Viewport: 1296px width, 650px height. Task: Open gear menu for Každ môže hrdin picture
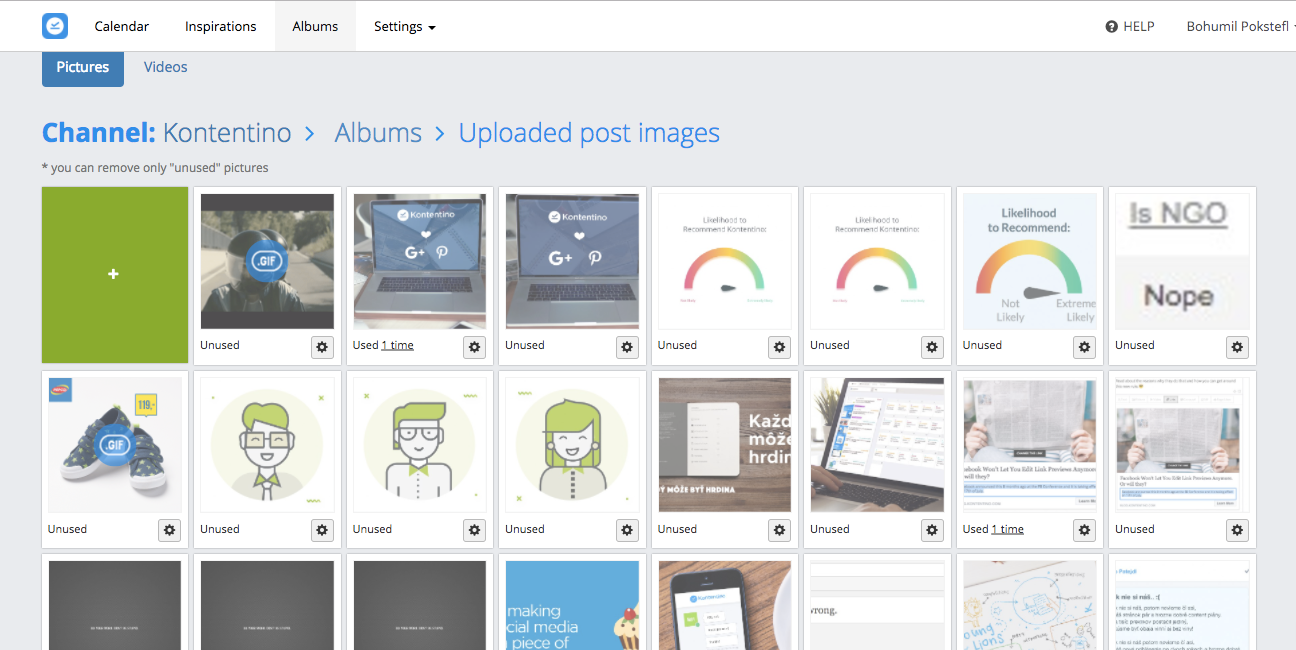(780, 530)
